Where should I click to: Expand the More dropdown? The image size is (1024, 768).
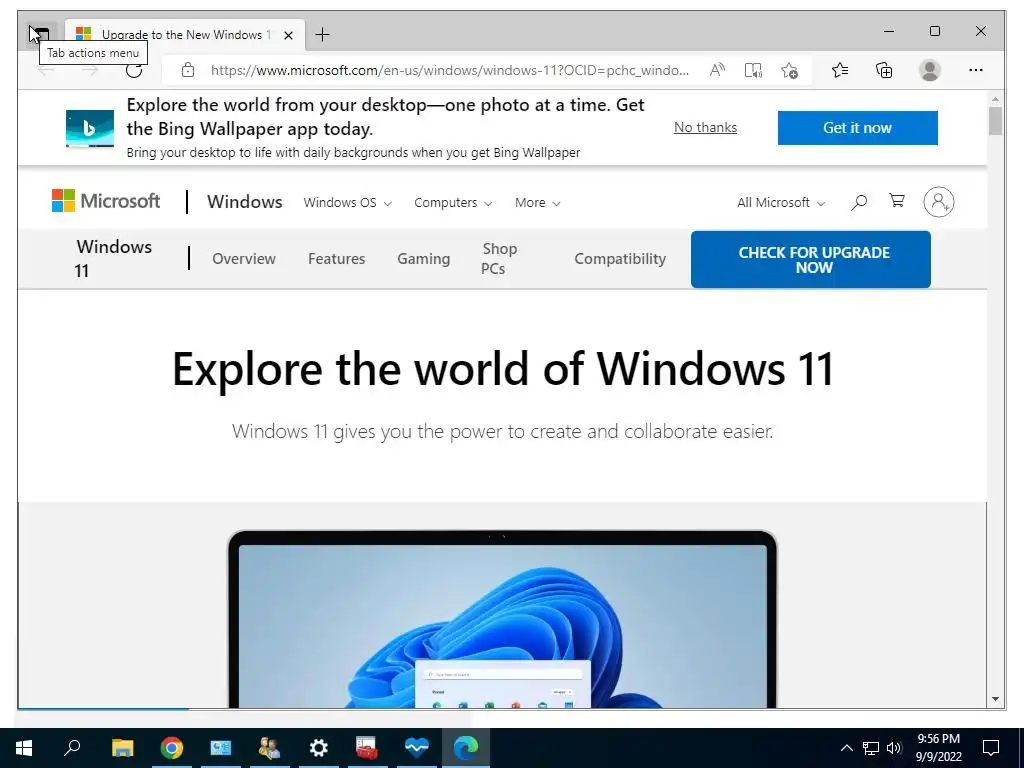click(537, 202)
